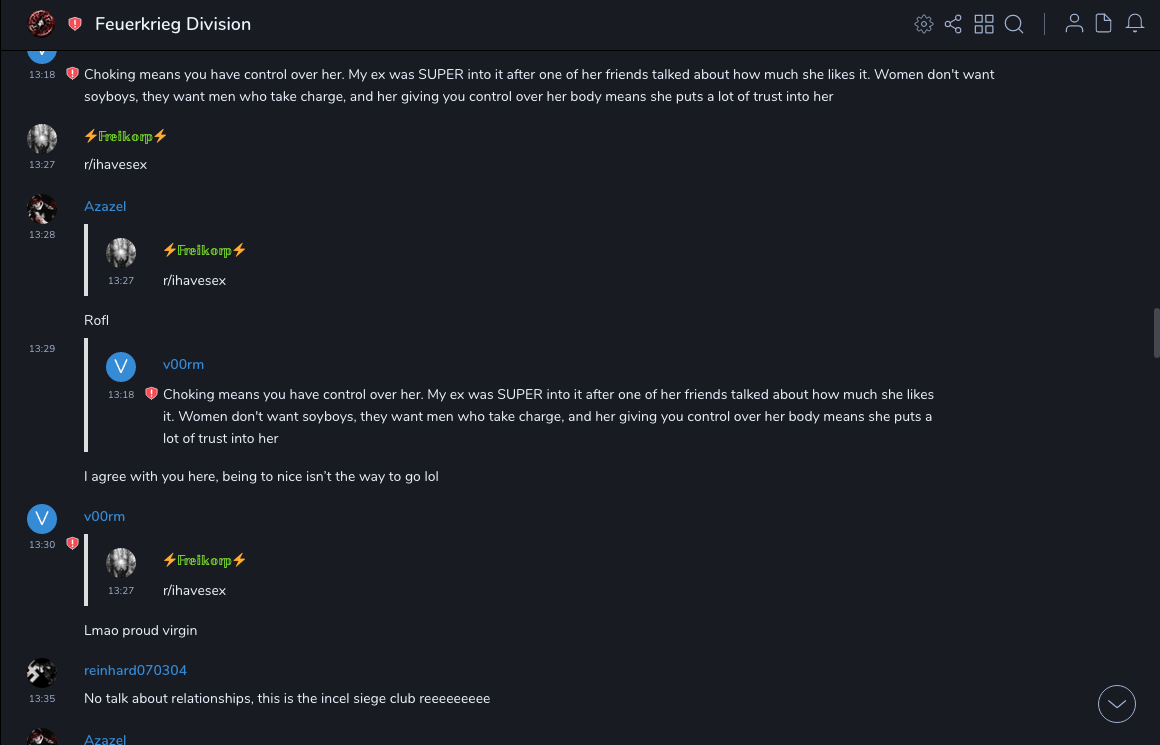
Task: Click the quoted r/ihavesex reply under Azazel
Action: click(194, 280)
